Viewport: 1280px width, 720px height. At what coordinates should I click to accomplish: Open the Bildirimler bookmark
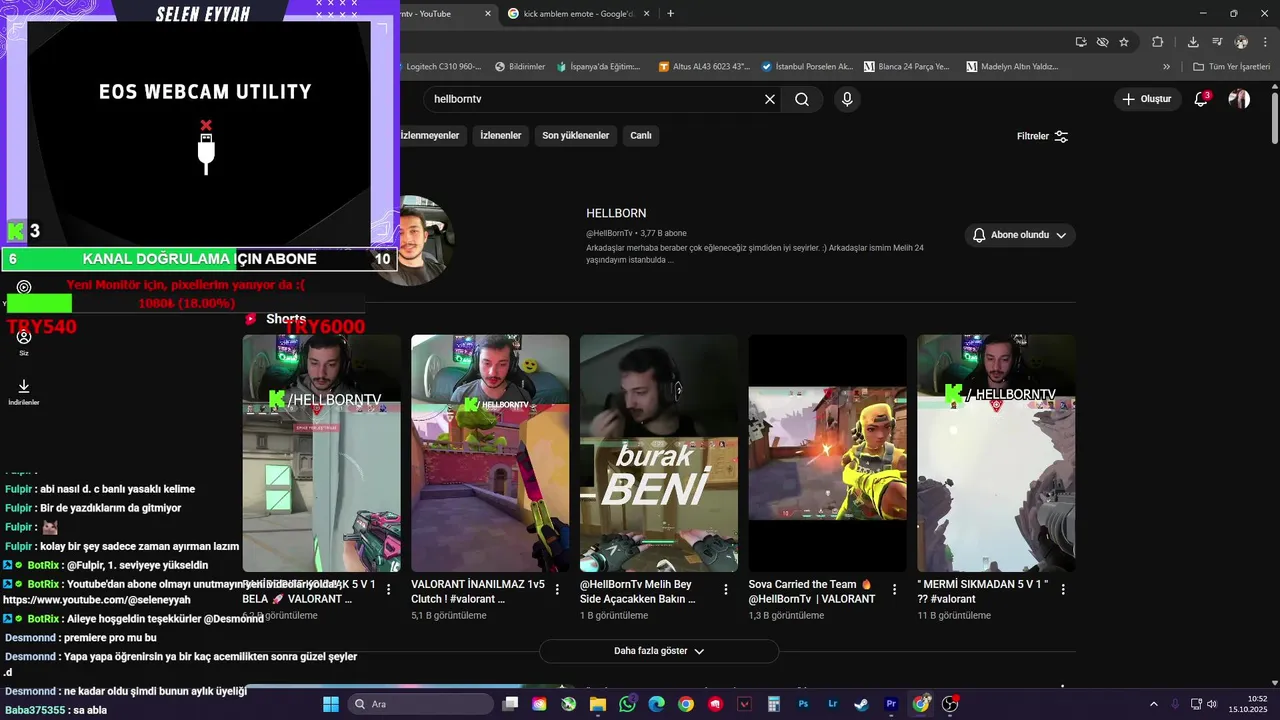pos(520,67)
